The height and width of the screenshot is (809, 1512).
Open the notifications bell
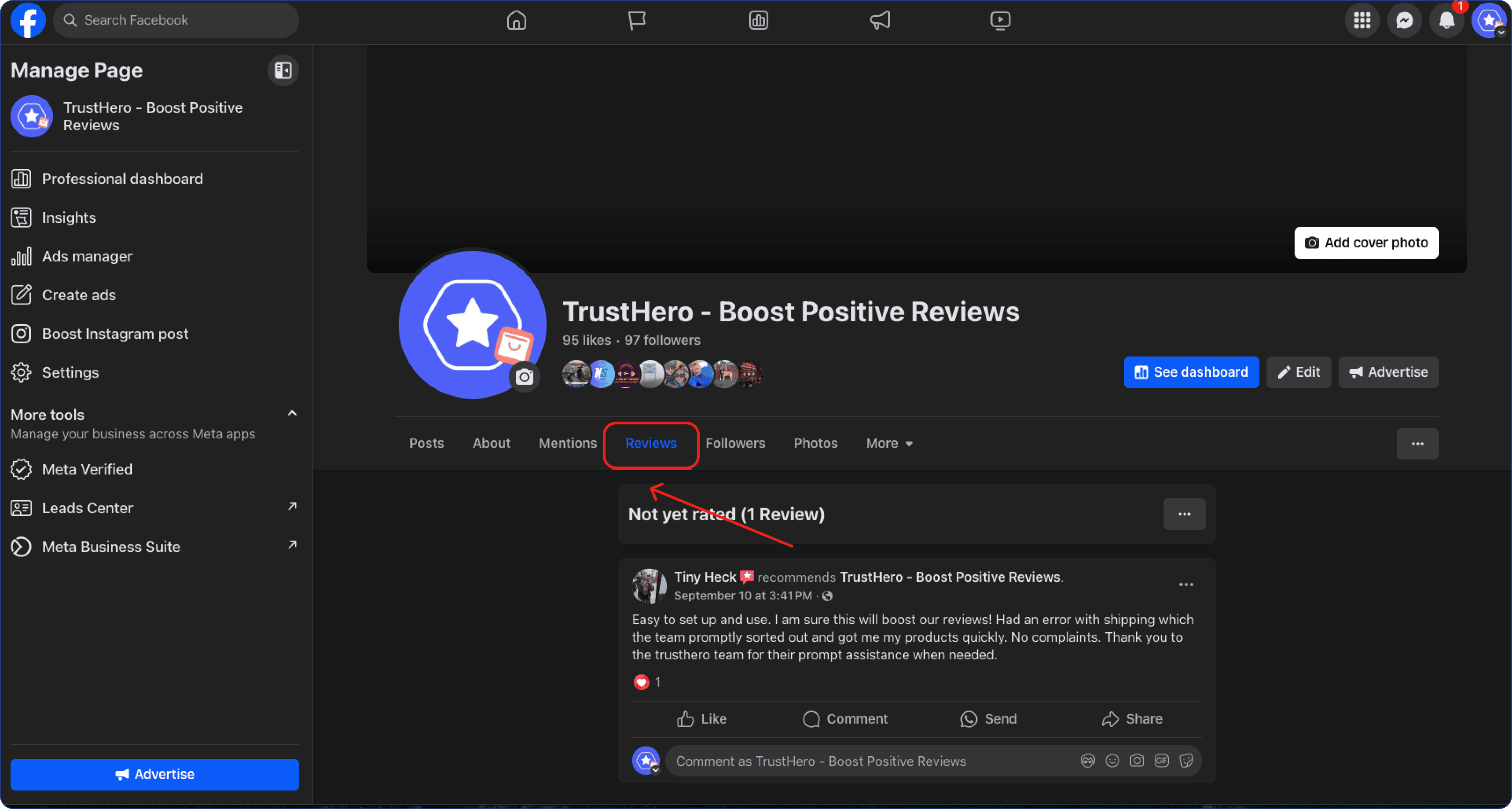[x=1446, y=21]
